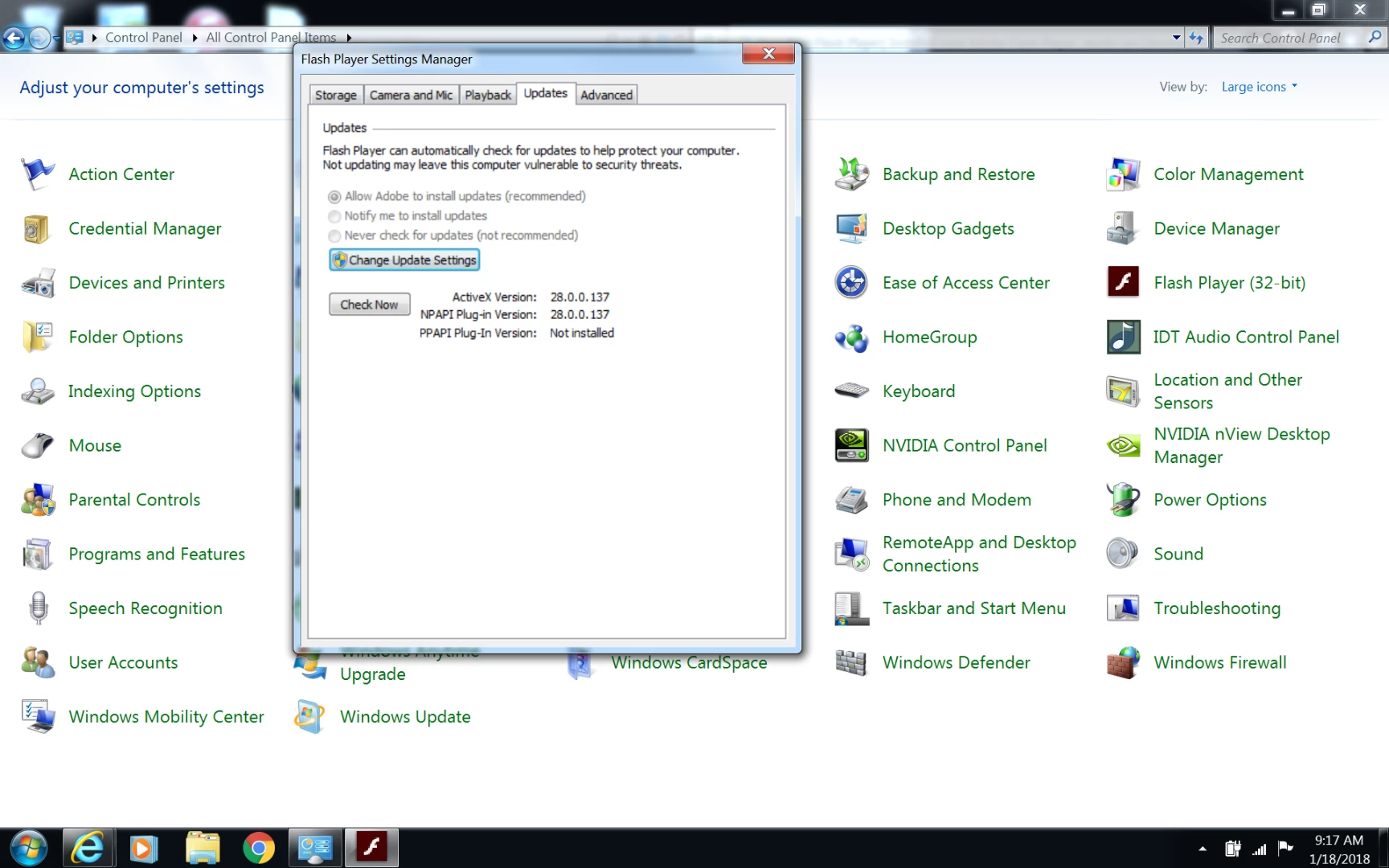Open the Device Manager link
1389x868 pixels.
tap(1216, 228)
